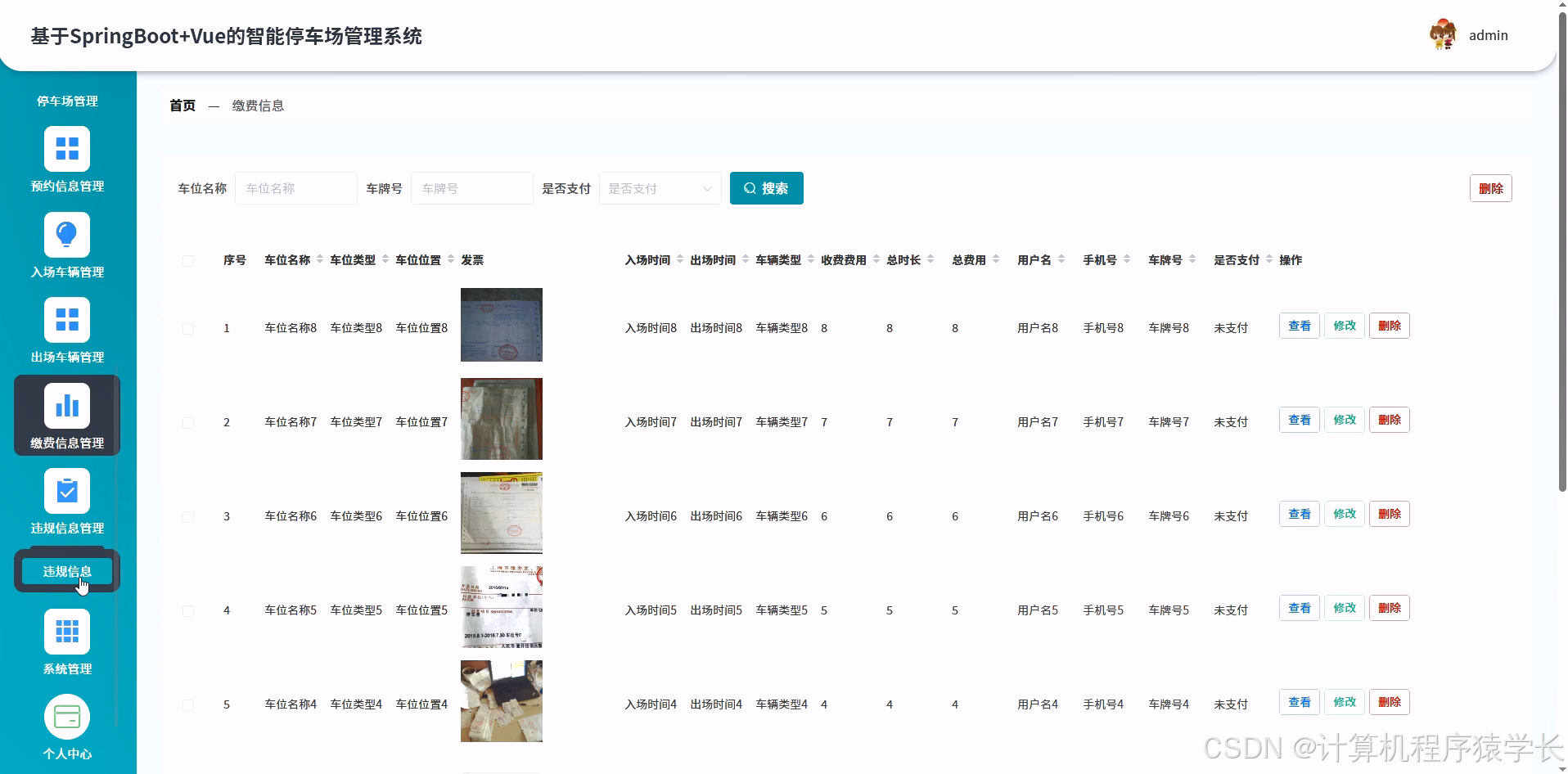The width and height of the screenshot is (1568, 774).
Task: Click 删除 for row 车位名称5
Action: pos(1390,608)
